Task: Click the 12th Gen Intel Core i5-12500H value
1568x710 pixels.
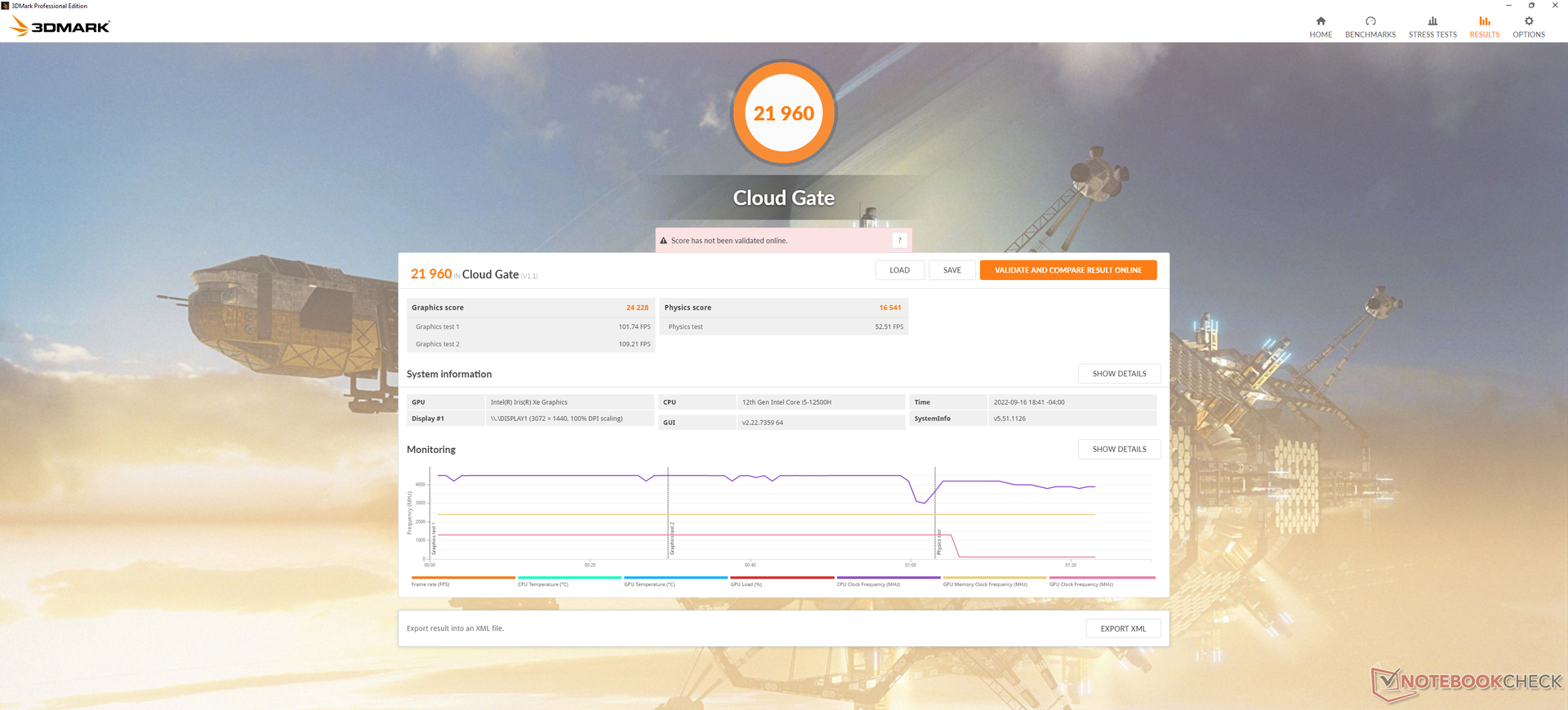Action: 786,402
